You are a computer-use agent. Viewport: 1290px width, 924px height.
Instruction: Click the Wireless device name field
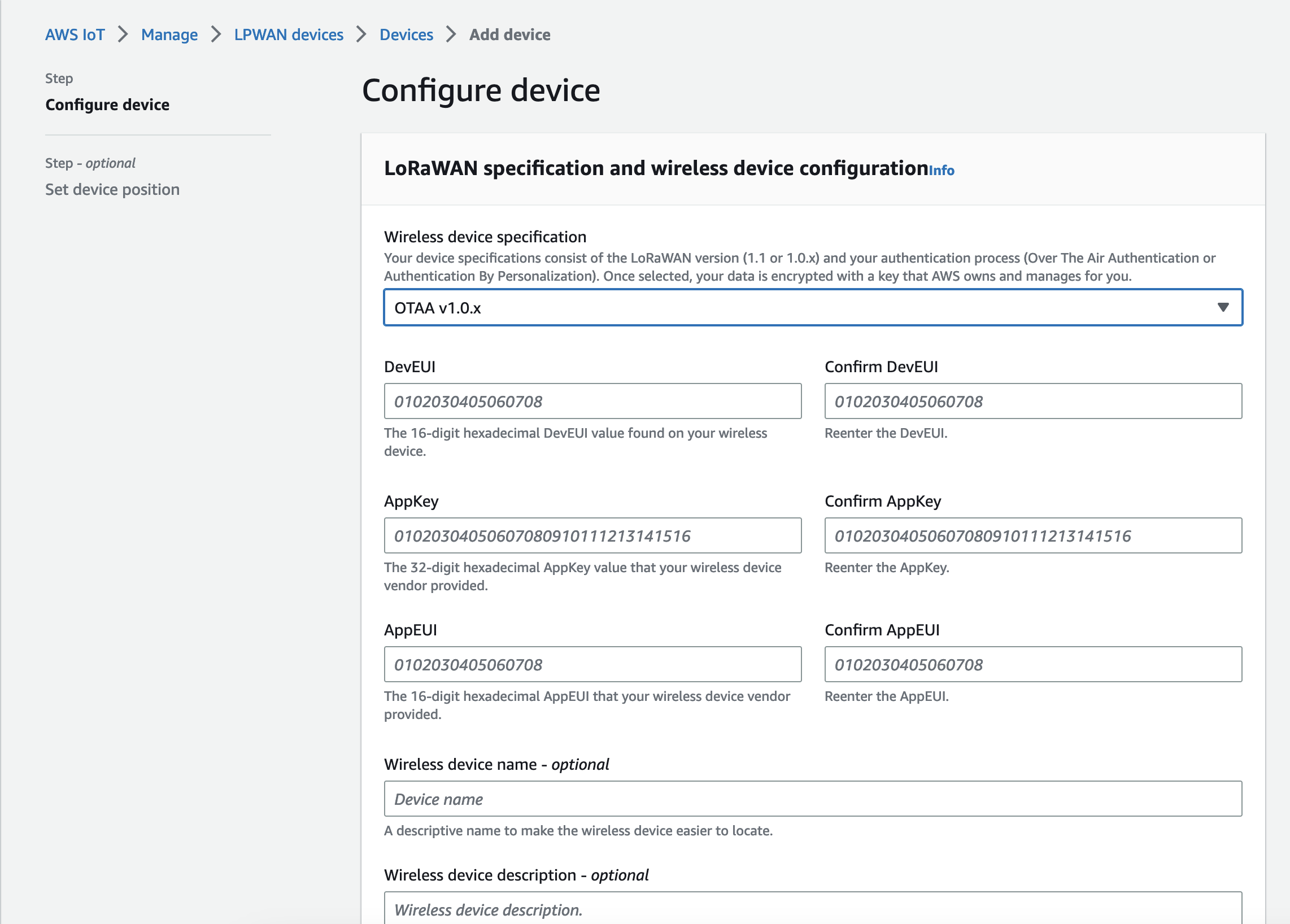pyautogui.click(x=812, y=799)
